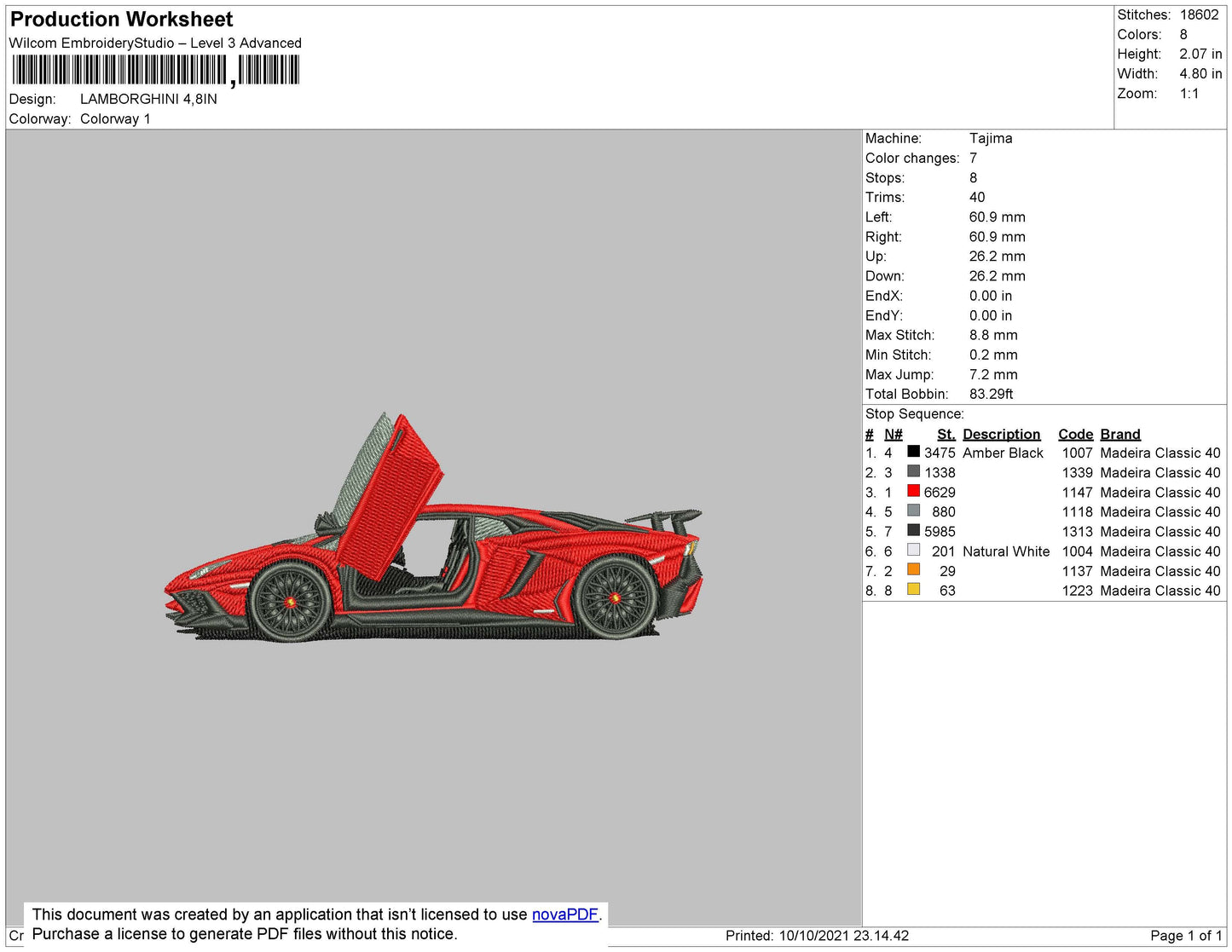The height and width of the screenshot is (952, 1232).
Task: Click the Page 1 of 1 footer text
Action: point(1186,936)
